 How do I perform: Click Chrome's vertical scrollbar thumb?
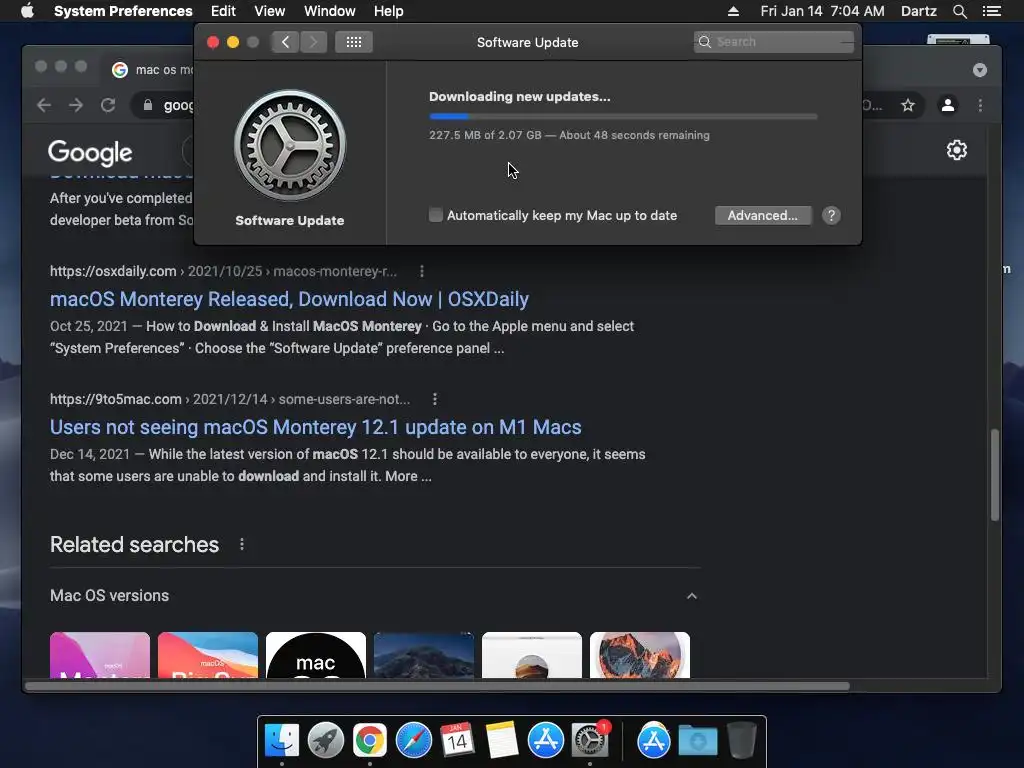(x=995, y=475)
